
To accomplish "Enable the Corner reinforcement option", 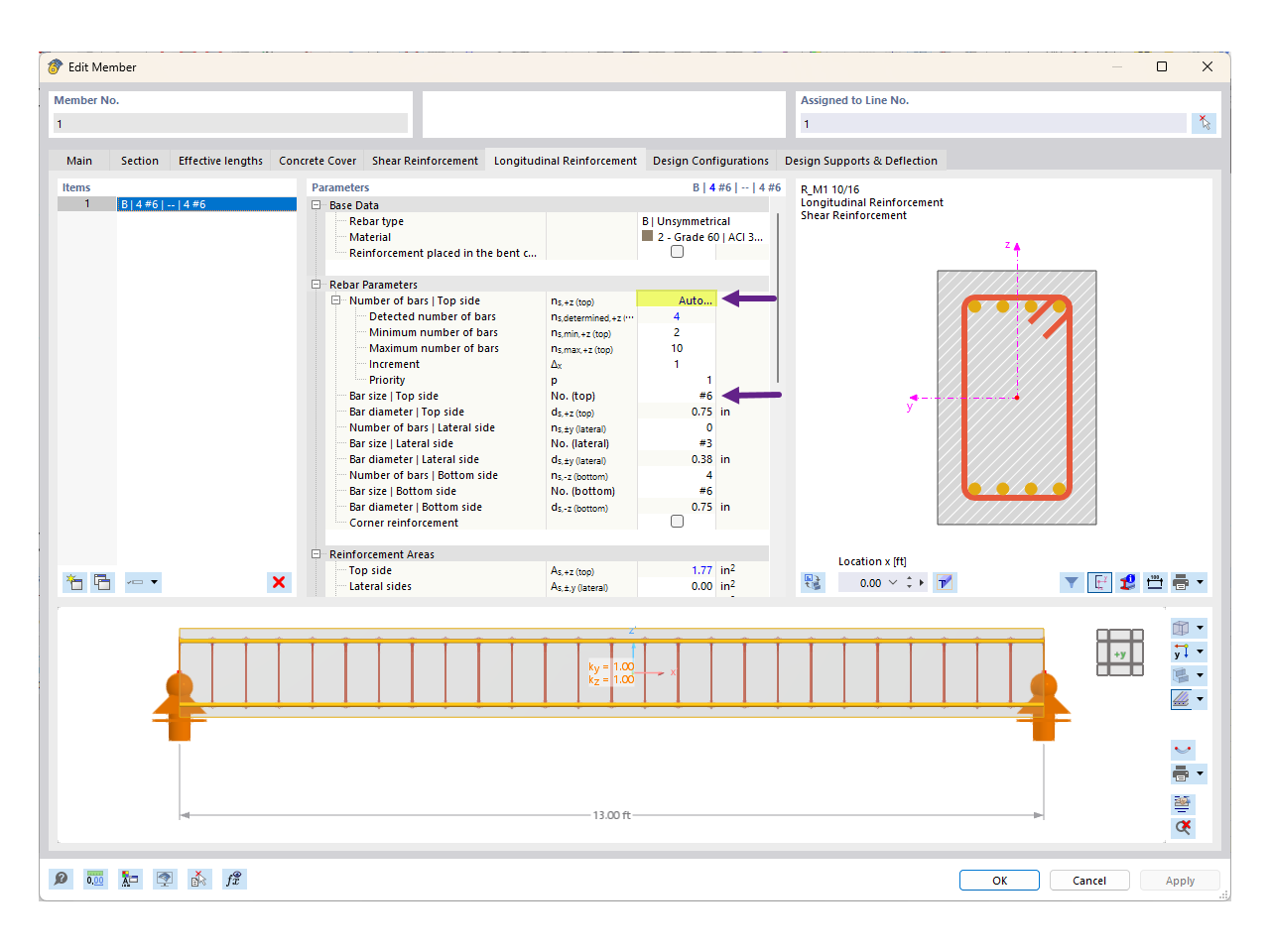I will coord(677,520).
